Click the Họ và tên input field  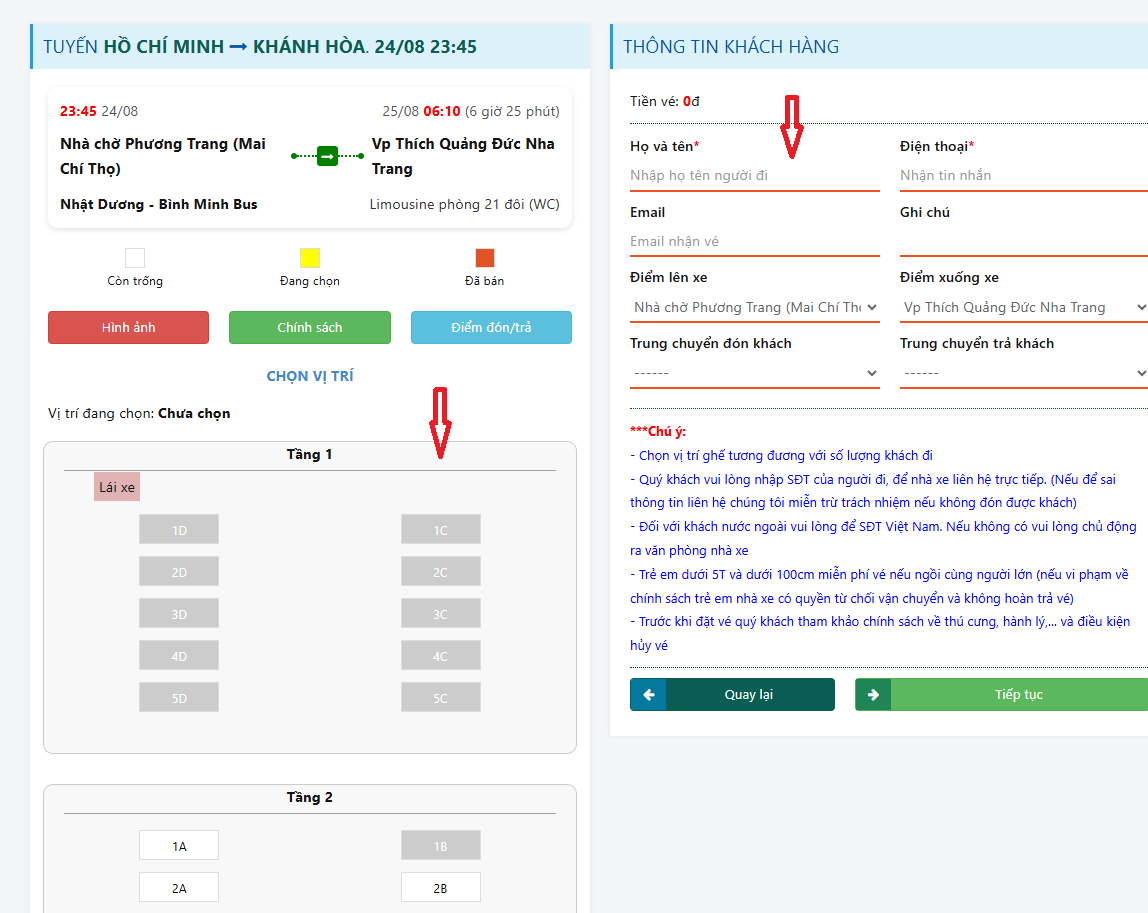click(754, 176)
